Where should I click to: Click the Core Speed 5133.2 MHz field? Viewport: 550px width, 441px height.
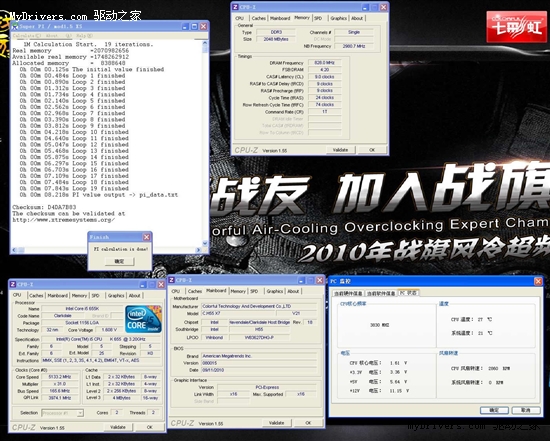click(60, 377)
